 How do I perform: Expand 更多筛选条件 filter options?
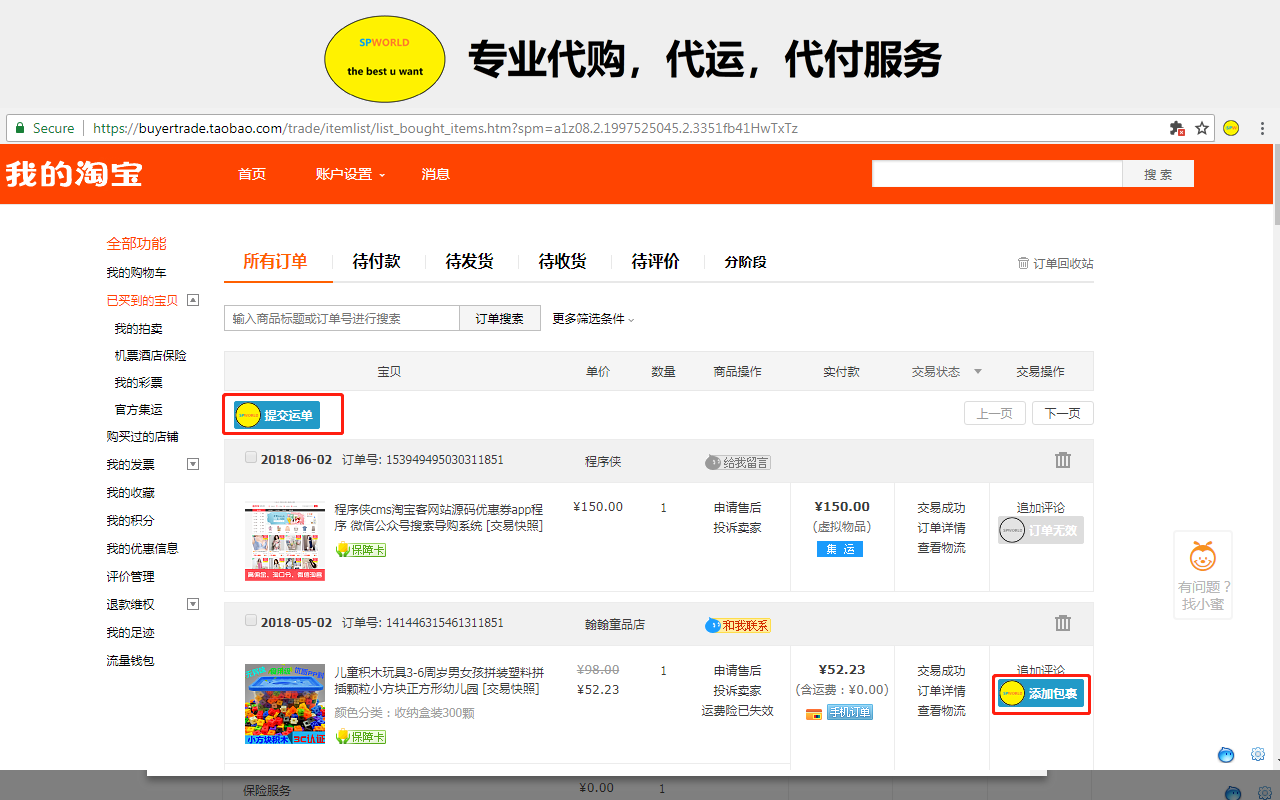(593, 318)
